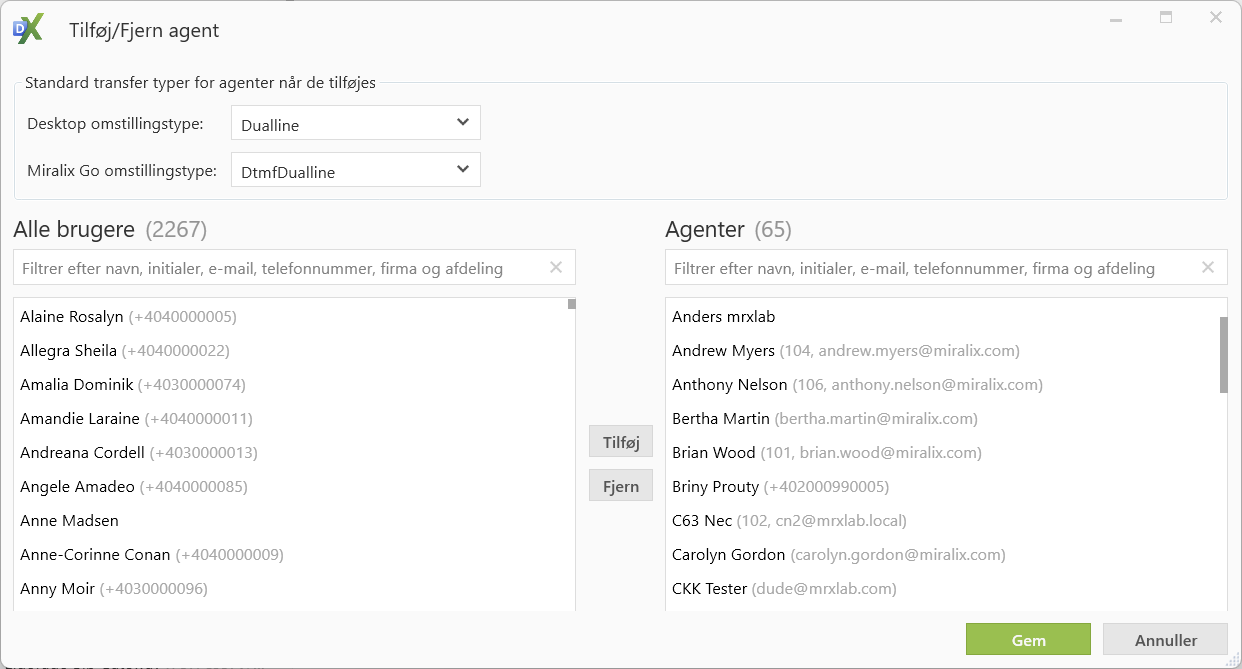The width and height of the screenshot is (1242, 669).
Task: Maximize the Tilføj/Fjern agent window
Action: 1166,18
